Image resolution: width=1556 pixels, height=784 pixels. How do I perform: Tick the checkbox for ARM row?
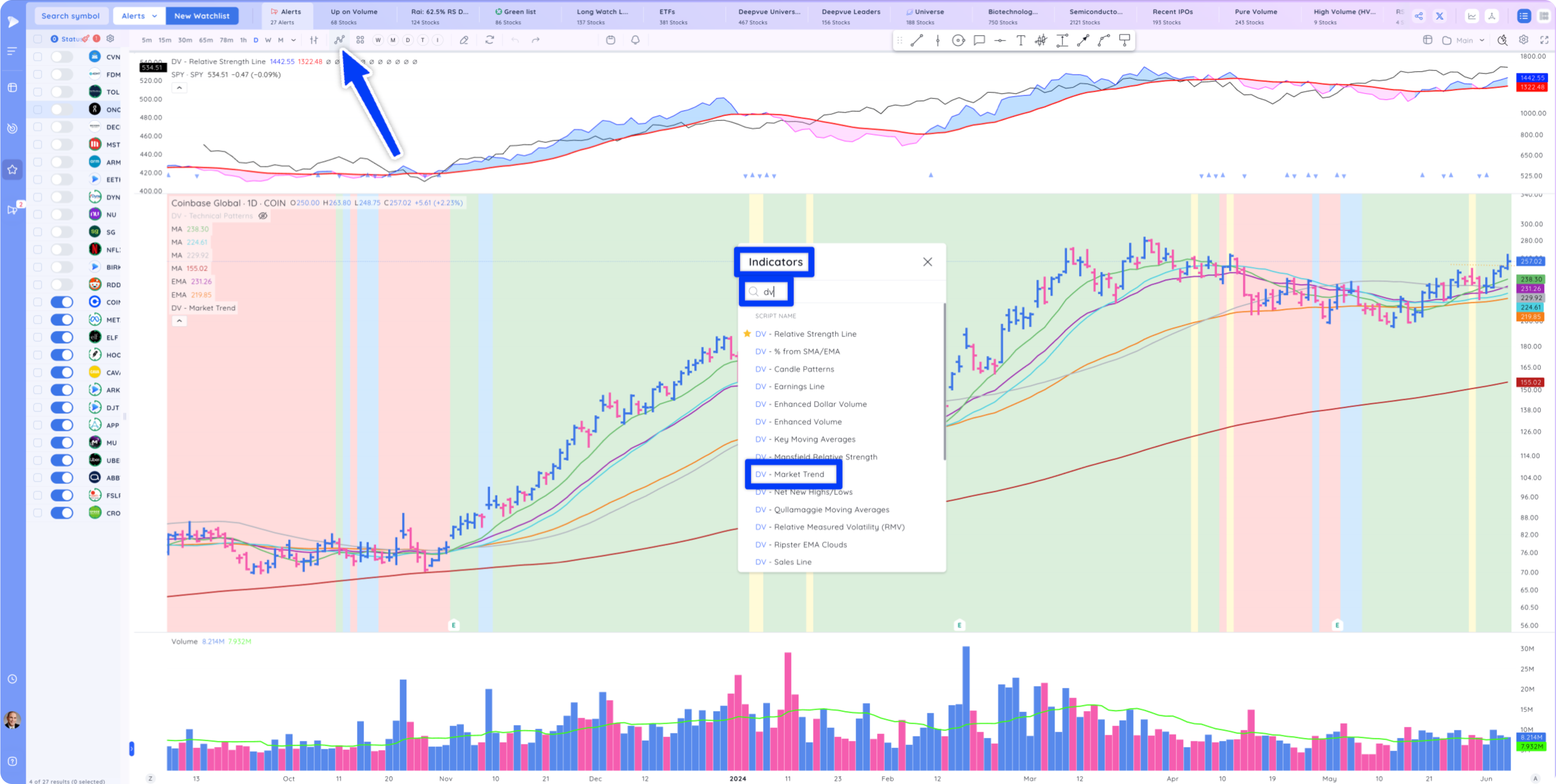click(x=37, y=162)
